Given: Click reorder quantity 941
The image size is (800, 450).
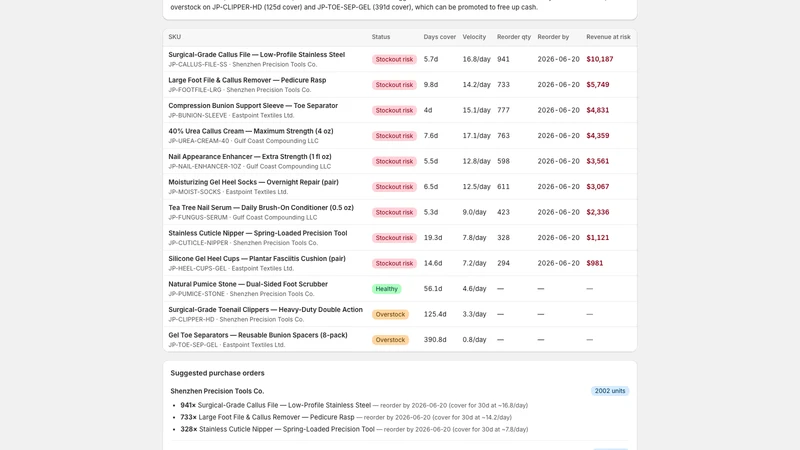Looking at the screenshot, I should [x=504, y=59].
